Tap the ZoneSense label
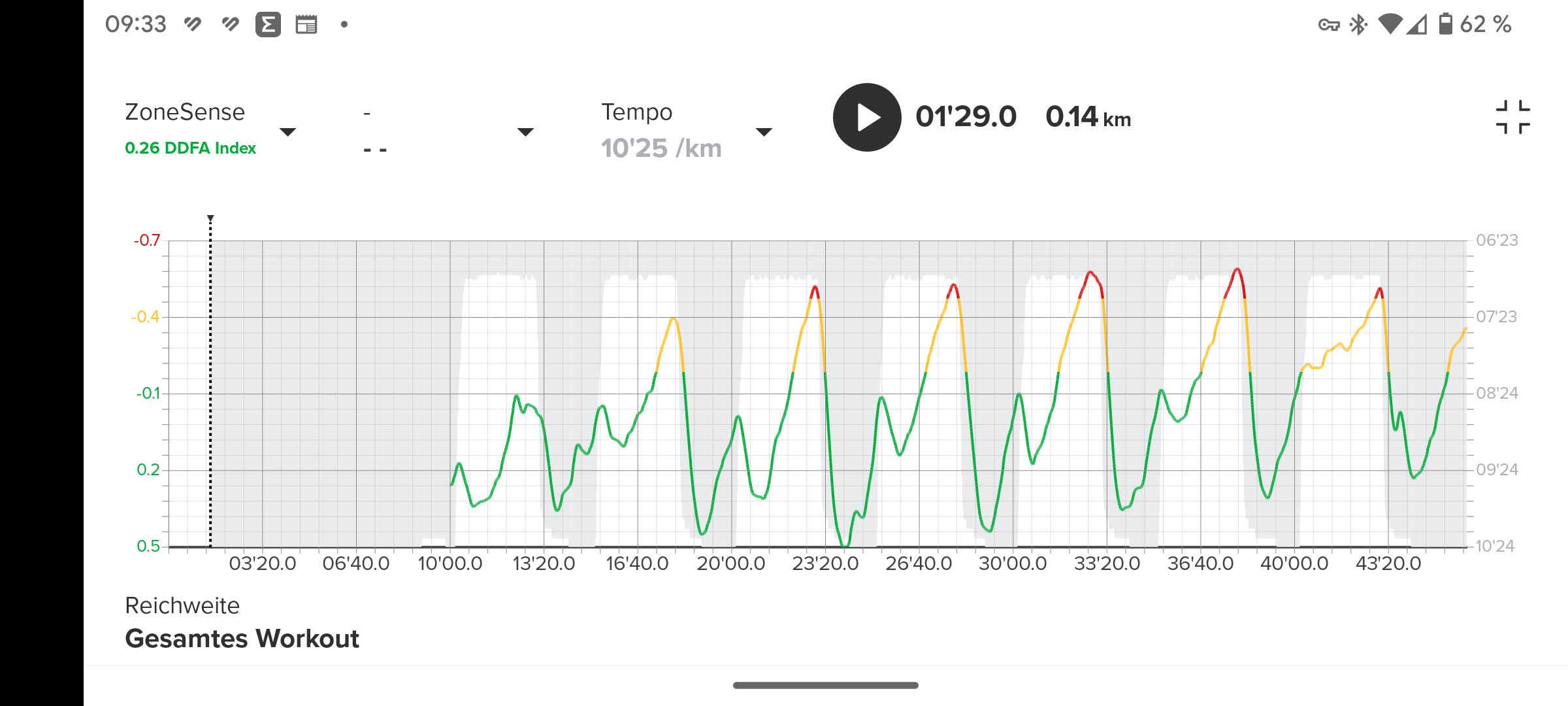 point(185,112)
